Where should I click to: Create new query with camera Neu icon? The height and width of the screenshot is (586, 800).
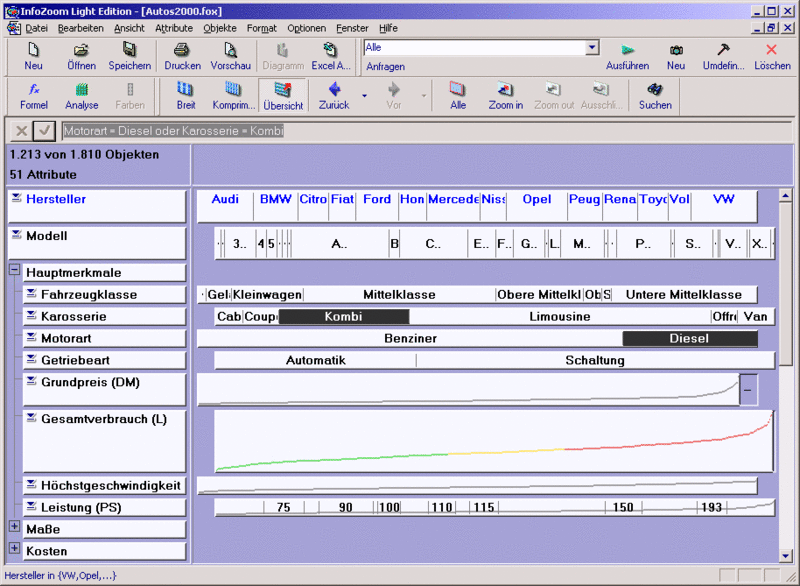pyautogui.click(x=676, y=57)
